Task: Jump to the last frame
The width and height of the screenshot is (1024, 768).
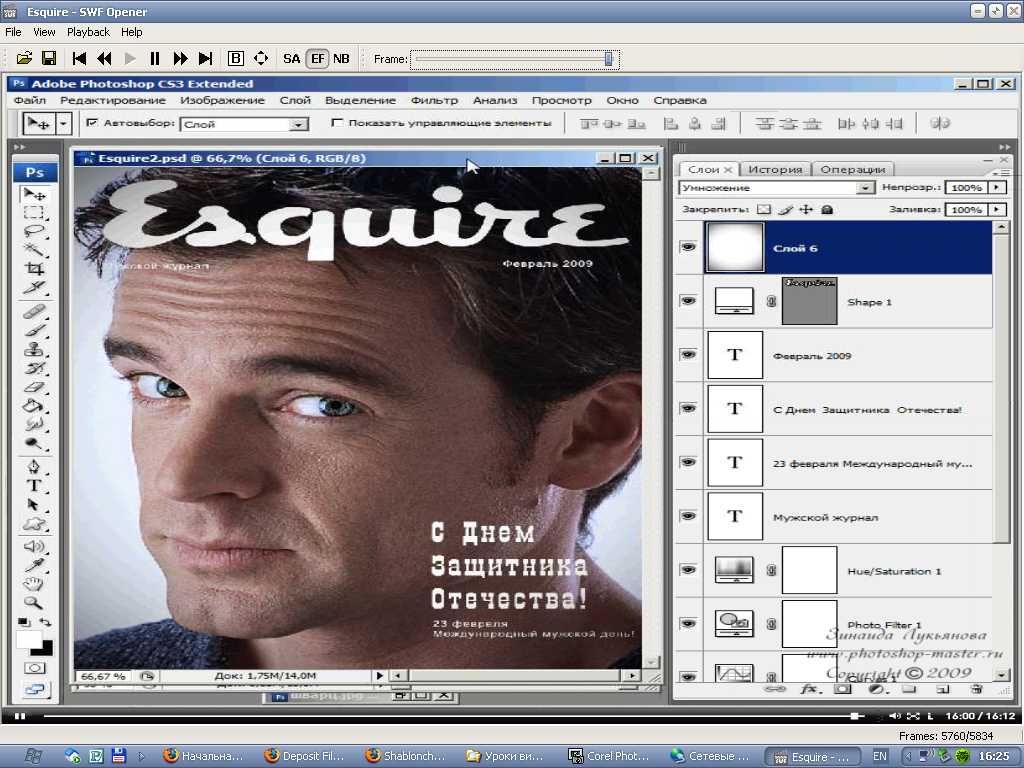Action: click(205, 58)
